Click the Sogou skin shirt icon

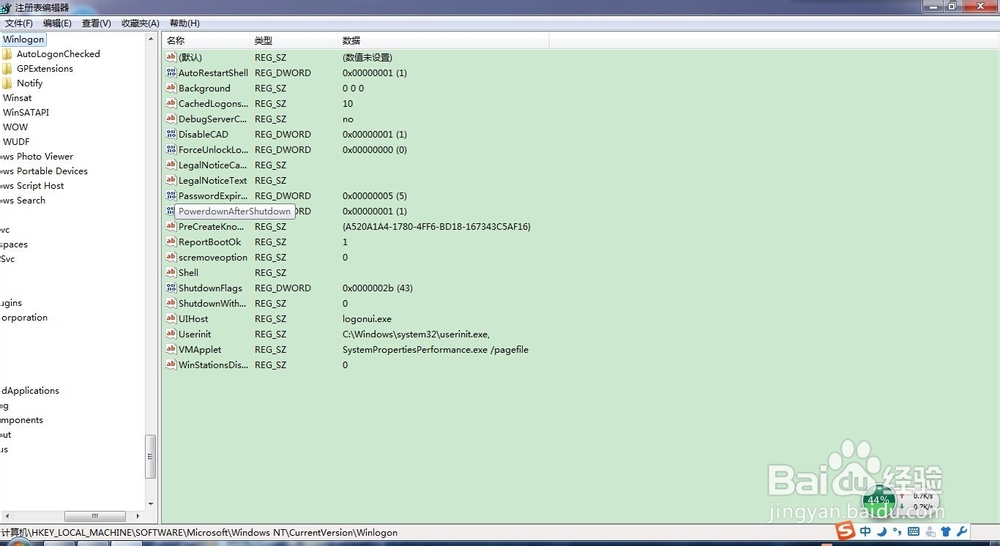(x=946, y=531)
